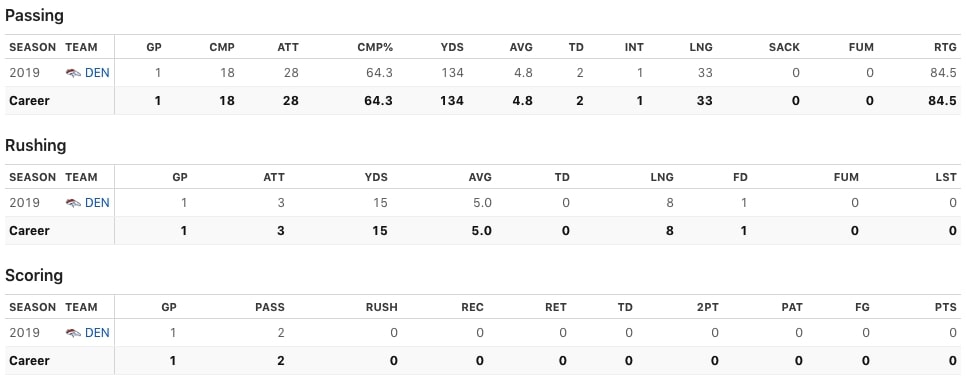Image resolution: width=966 pixels, height=377 pixels.
Task: Select the SACK column header
Action: click(x=784, y=47)
